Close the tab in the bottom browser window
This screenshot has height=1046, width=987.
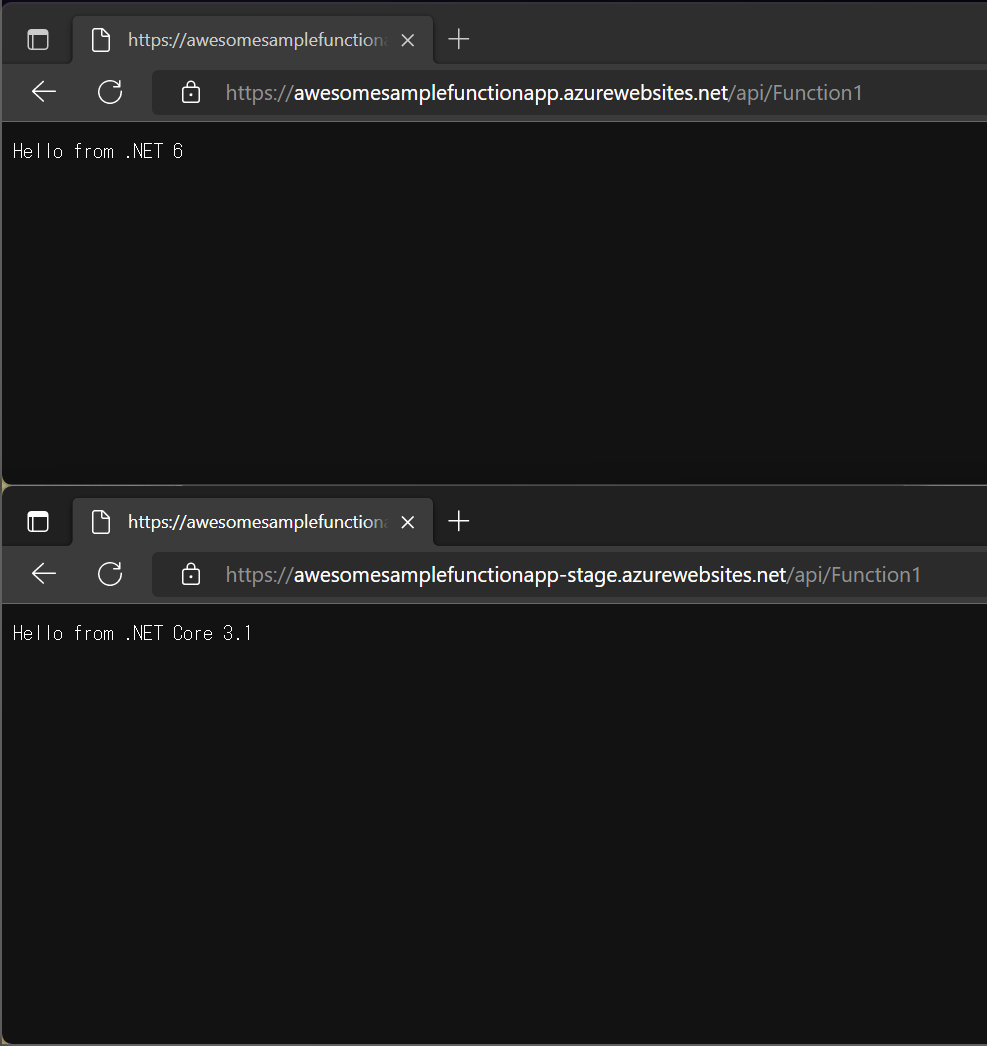(407, 522)
